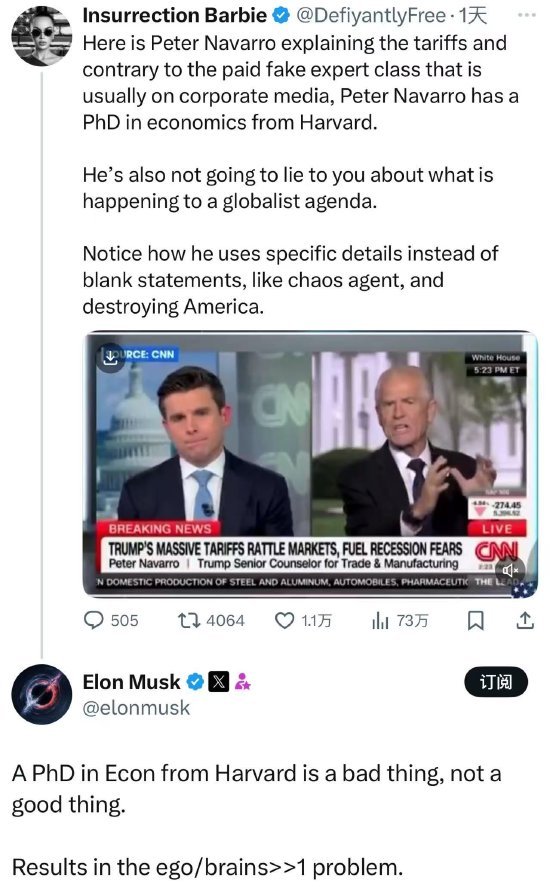Bookmark the Insurrection Barbie tweet
550x895 pixels.
[475, 620]
